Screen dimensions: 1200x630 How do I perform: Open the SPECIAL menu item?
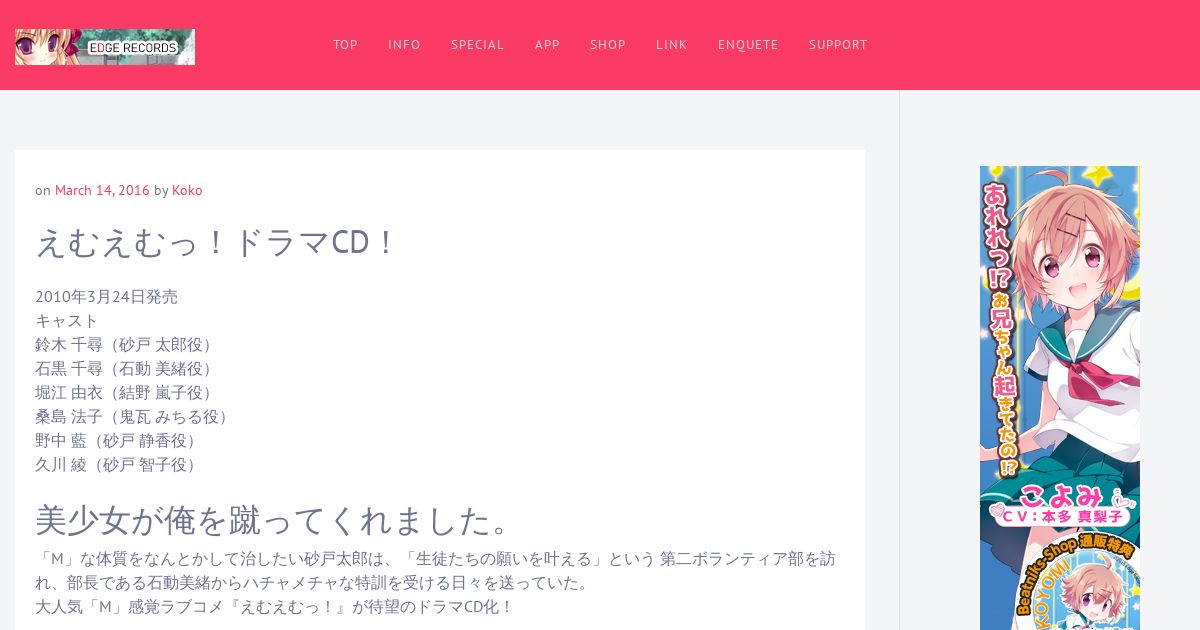tap(477, 45)
